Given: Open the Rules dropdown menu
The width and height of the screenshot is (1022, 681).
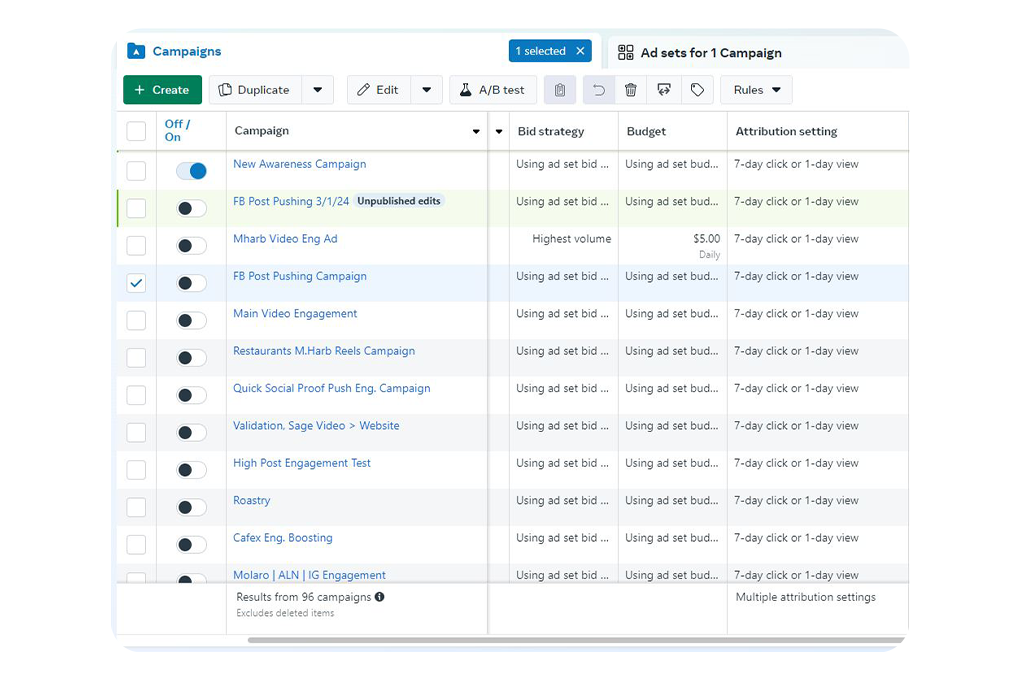Looking at the screenshot, I should click(756, 90).
